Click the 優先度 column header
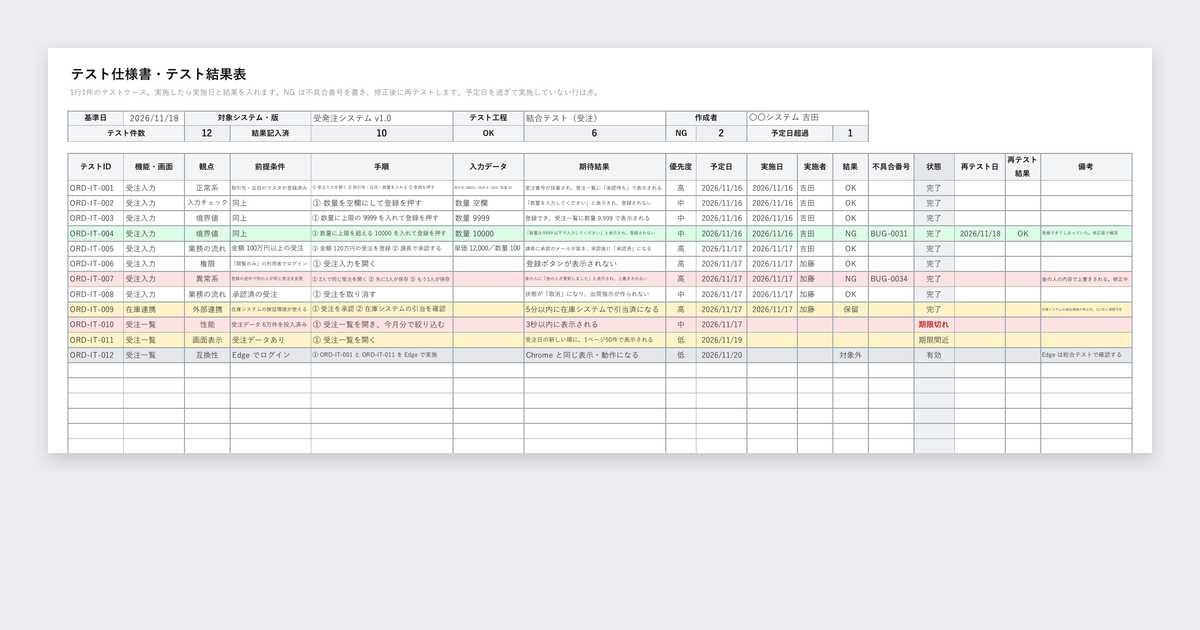 [681, 167]
